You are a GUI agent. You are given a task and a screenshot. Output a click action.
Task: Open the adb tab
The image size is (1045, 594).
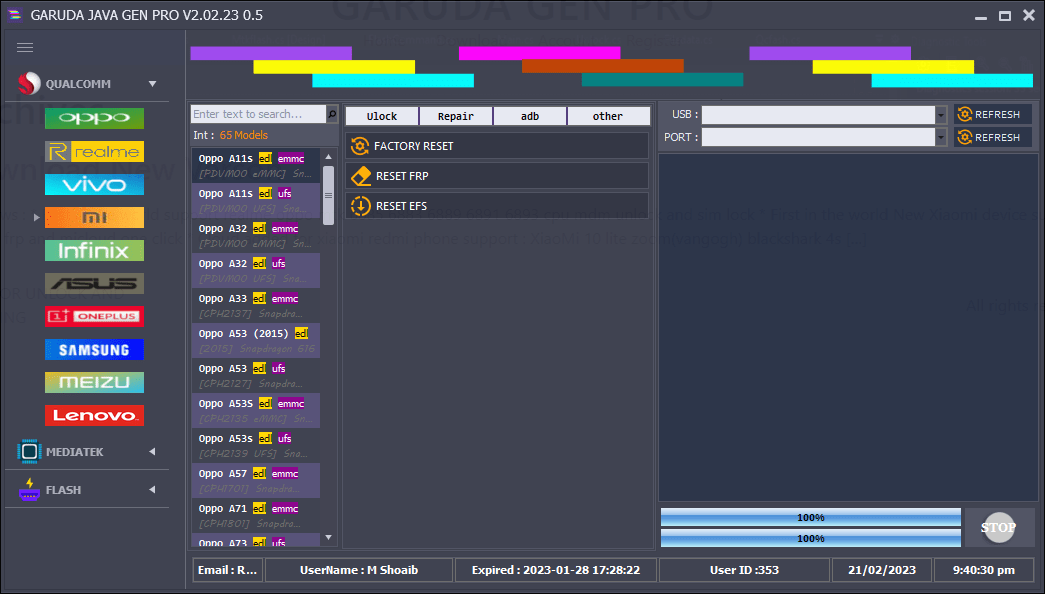click(x=529, y=115)
